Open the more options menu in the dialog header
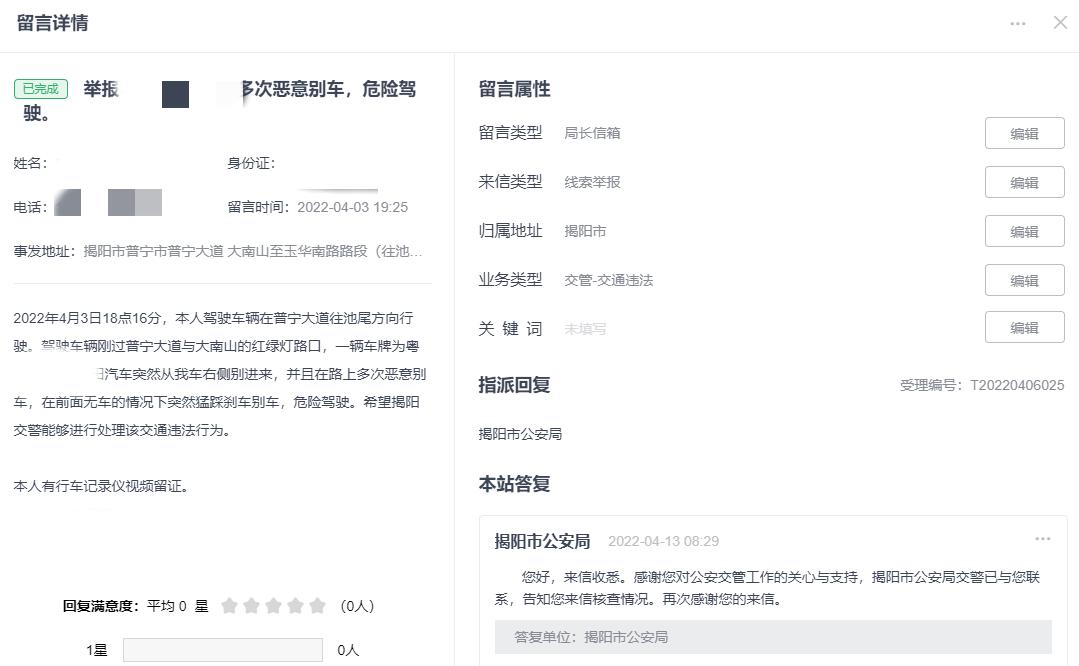This screenshot has height=666, width=1079. [x=1018, y=23]
